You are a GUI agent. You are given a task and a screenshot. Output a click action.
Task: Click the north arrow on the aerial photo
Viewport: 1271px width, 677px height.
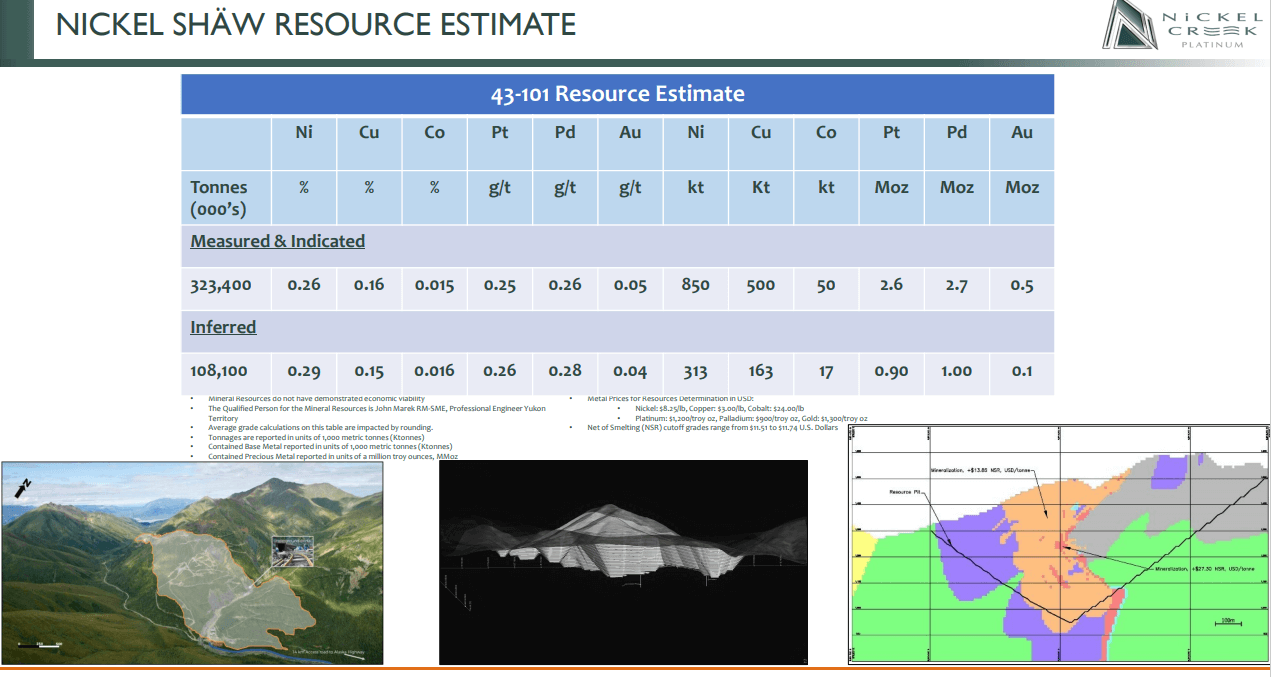tap(22, 487)
